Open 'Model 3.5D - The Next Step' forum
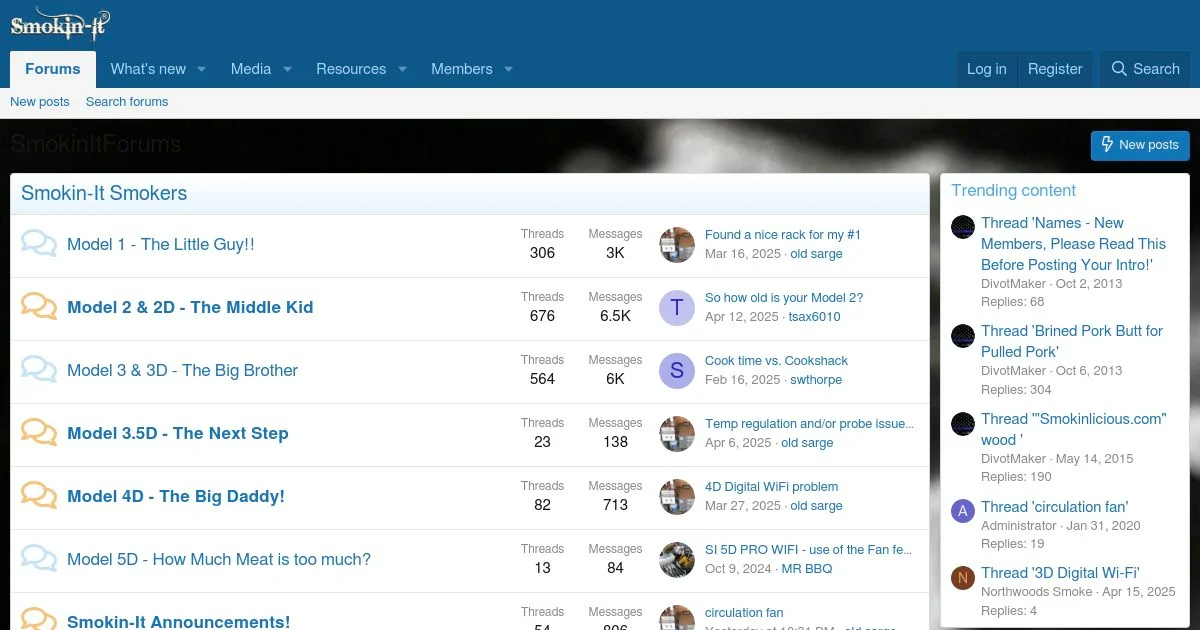This screenshot has height=630, width=1200. click(x=178, y=433)
